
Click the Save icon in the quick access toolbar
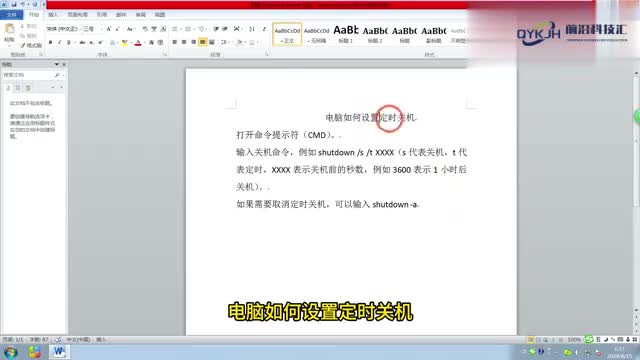coord(13,4)
